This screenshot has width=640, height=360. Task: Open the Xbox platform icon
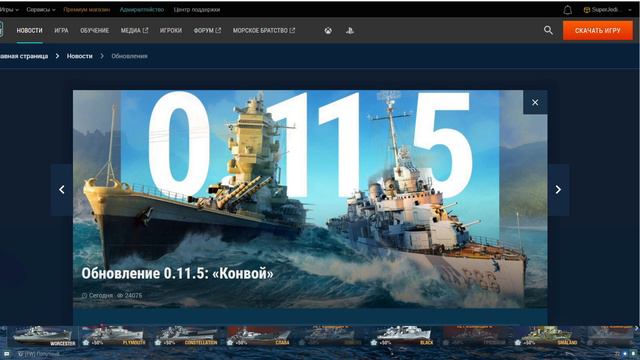pos(328,31)
